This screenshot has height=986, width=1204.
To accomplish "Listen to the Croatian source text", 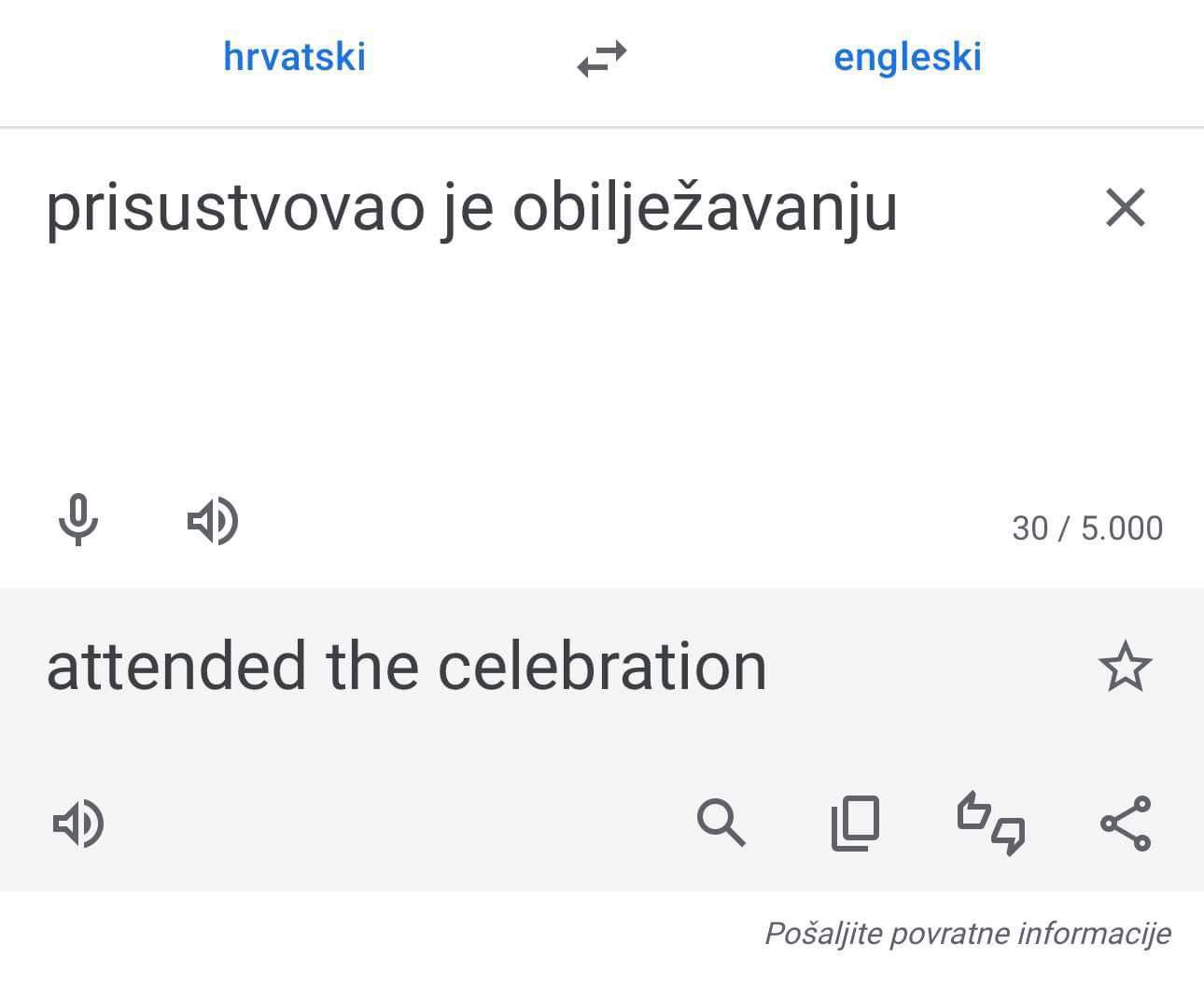I will coord(213,521).
